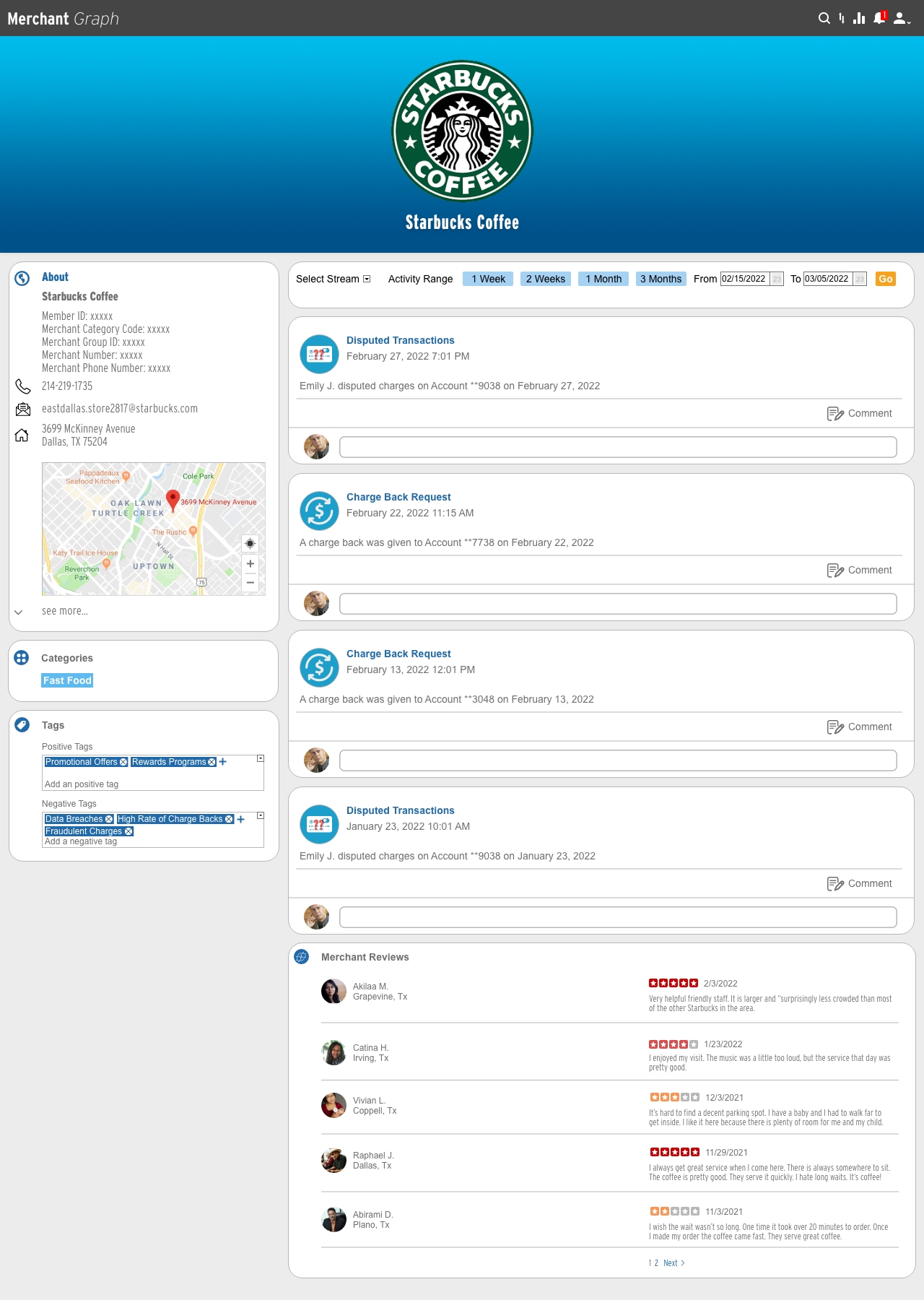Select the 2 Weeks activity range
924x1300 pixels.
[546, 279]
